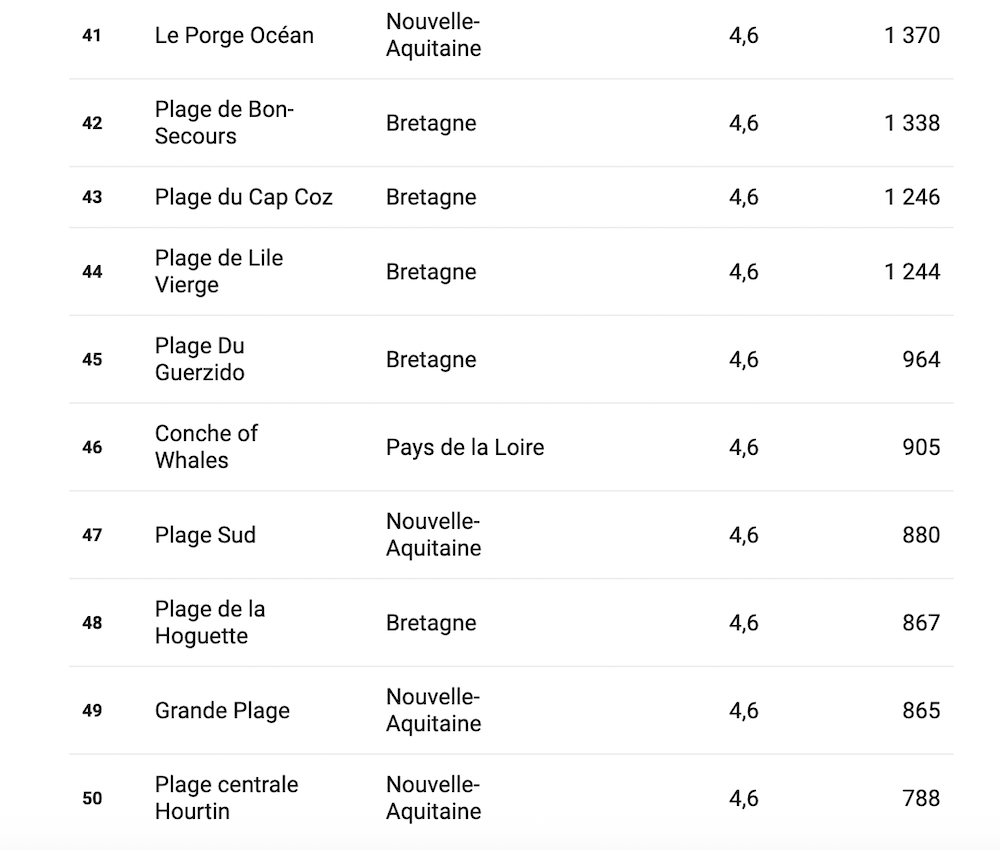Select the Plage Sud beach name
Image resolution: width=1000 pixels, height=850 pixels.
click(x=205, y=534)
